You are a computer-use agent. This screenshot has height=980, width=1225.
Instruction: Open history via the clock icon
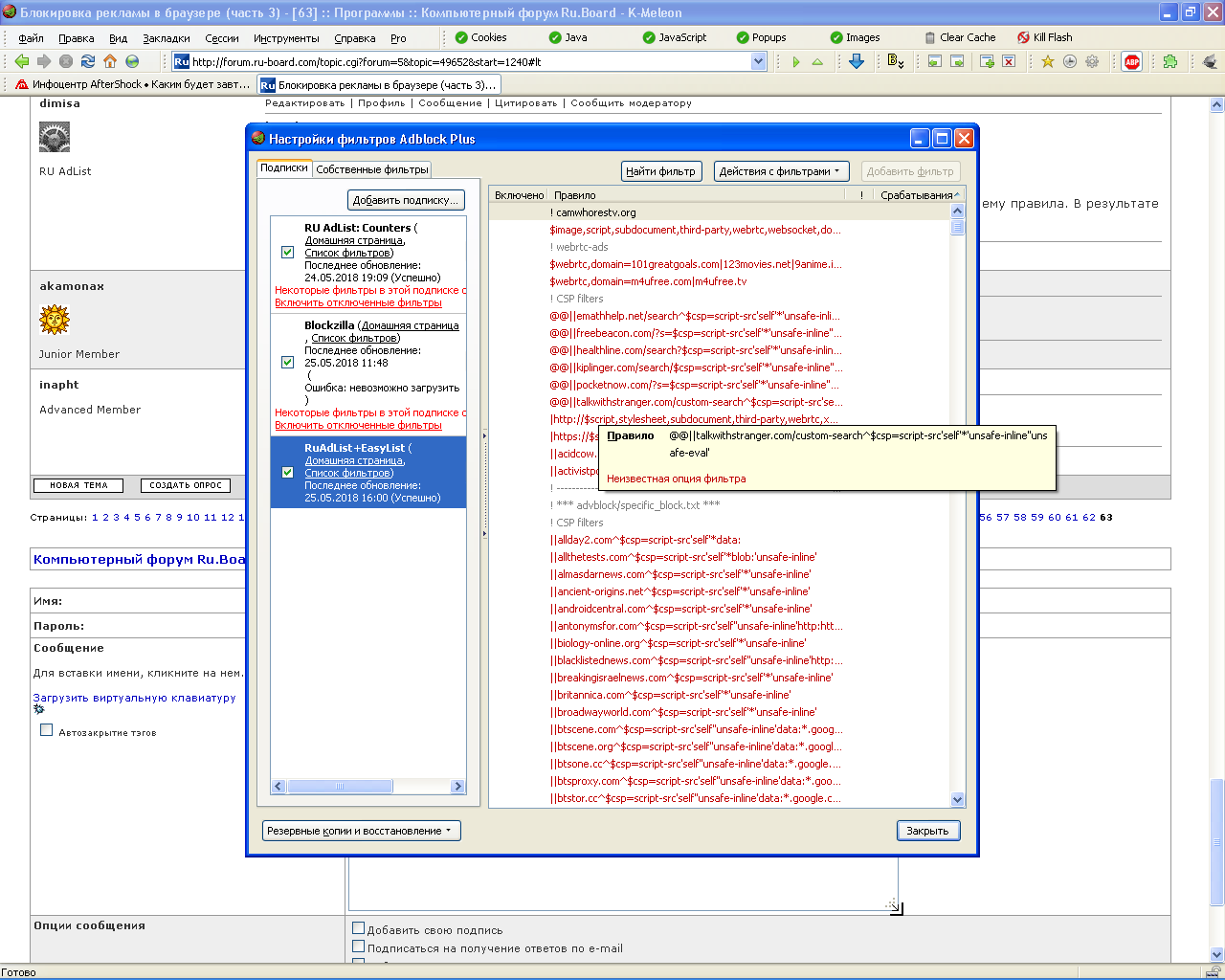click(1070, 61)
